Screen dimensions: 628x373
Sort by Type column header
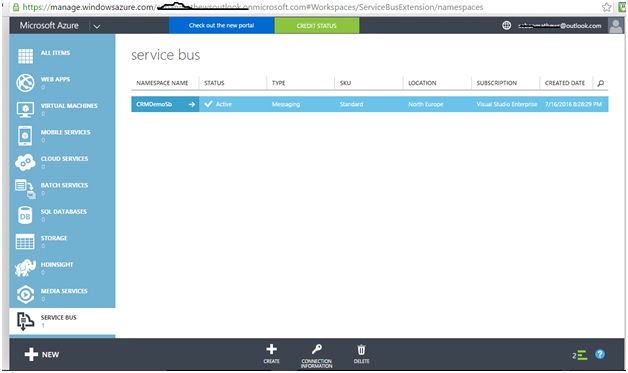[x=278, y=83]
